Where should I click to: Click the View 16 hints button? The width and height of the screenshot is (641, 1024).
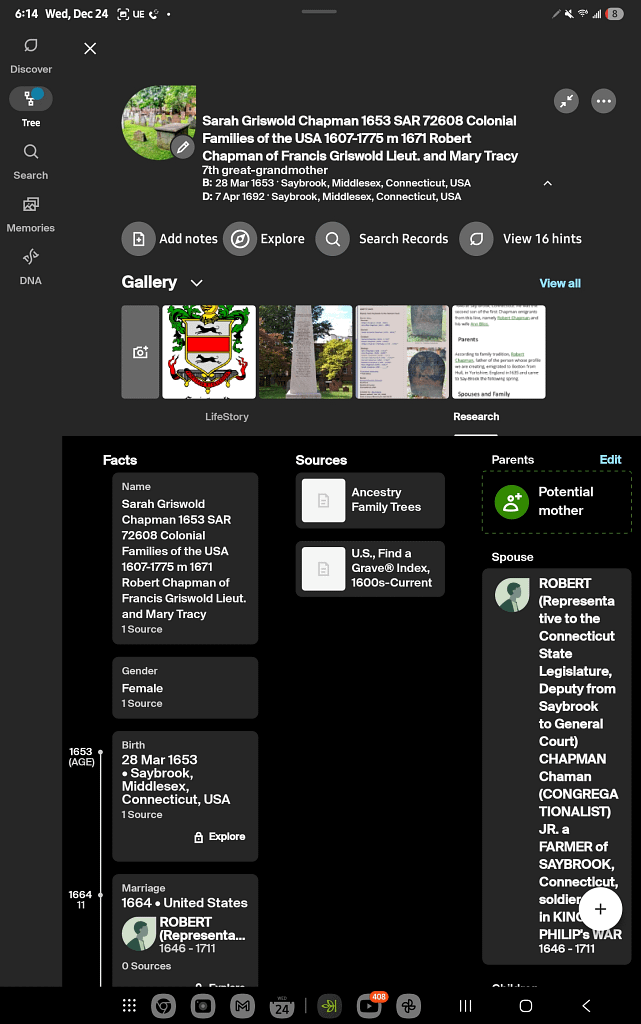coord(522,239)
